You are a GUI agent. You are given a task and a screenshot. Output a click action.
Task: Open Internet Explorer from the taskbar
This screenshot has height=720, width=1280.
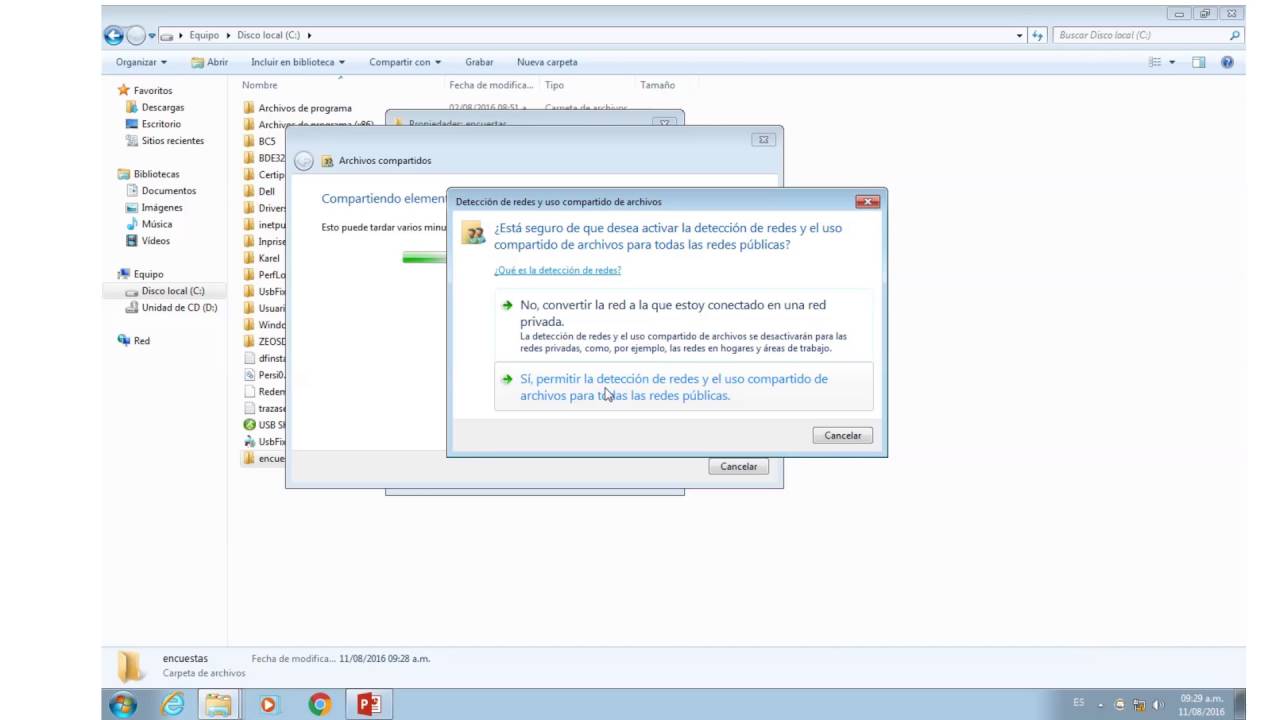pyautogui.click(x=173, y=705)
